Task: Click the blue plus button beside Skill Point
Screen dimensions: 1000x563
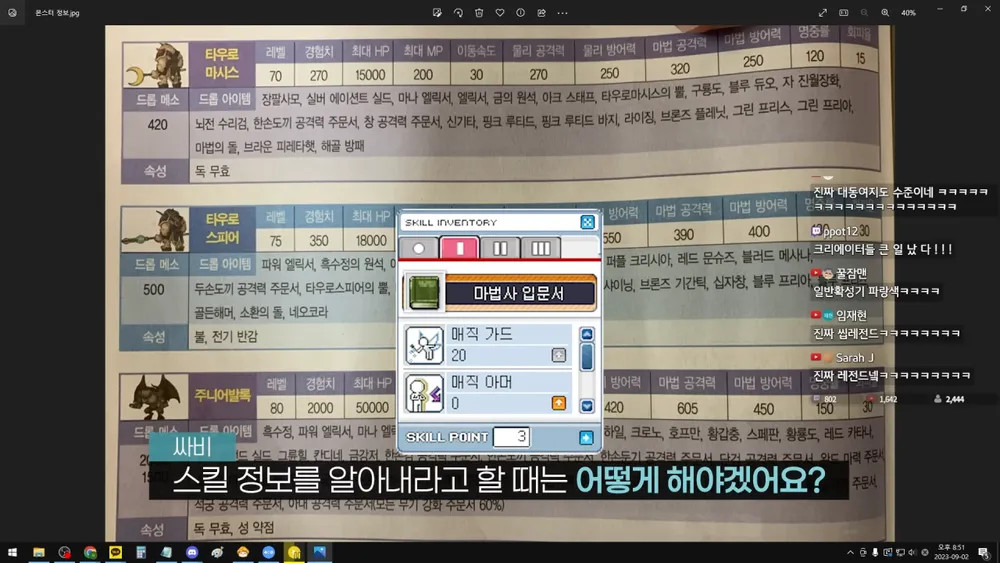Action: point(586,437)
